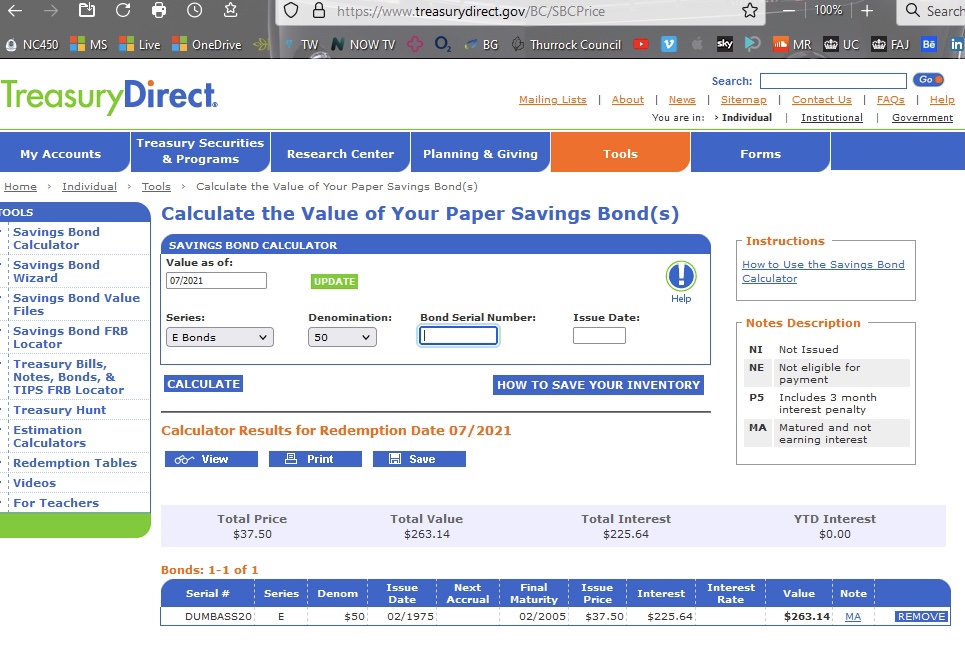Screen dimensions: 965x648
Task: Open the MS bookmark
Action: pyautogui.click(x=89, y=45)
